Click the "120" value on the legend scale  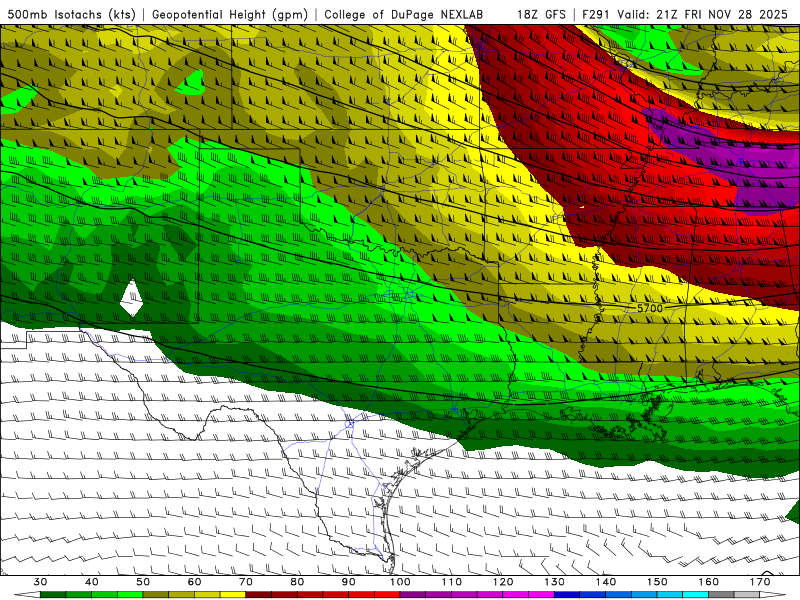click(503, 582)
